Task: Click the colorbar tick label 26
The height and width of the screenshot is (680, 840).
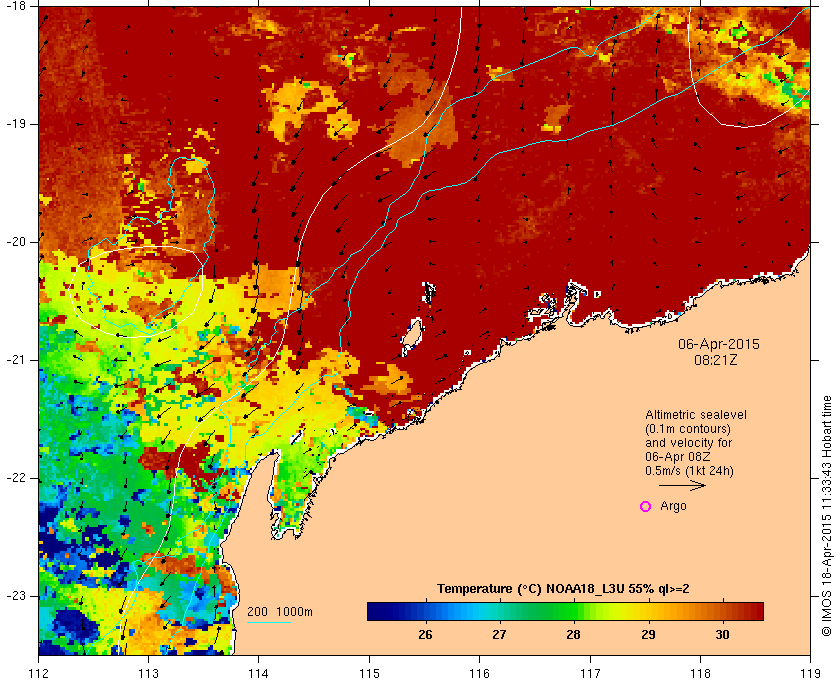Action: pos(425,634)
